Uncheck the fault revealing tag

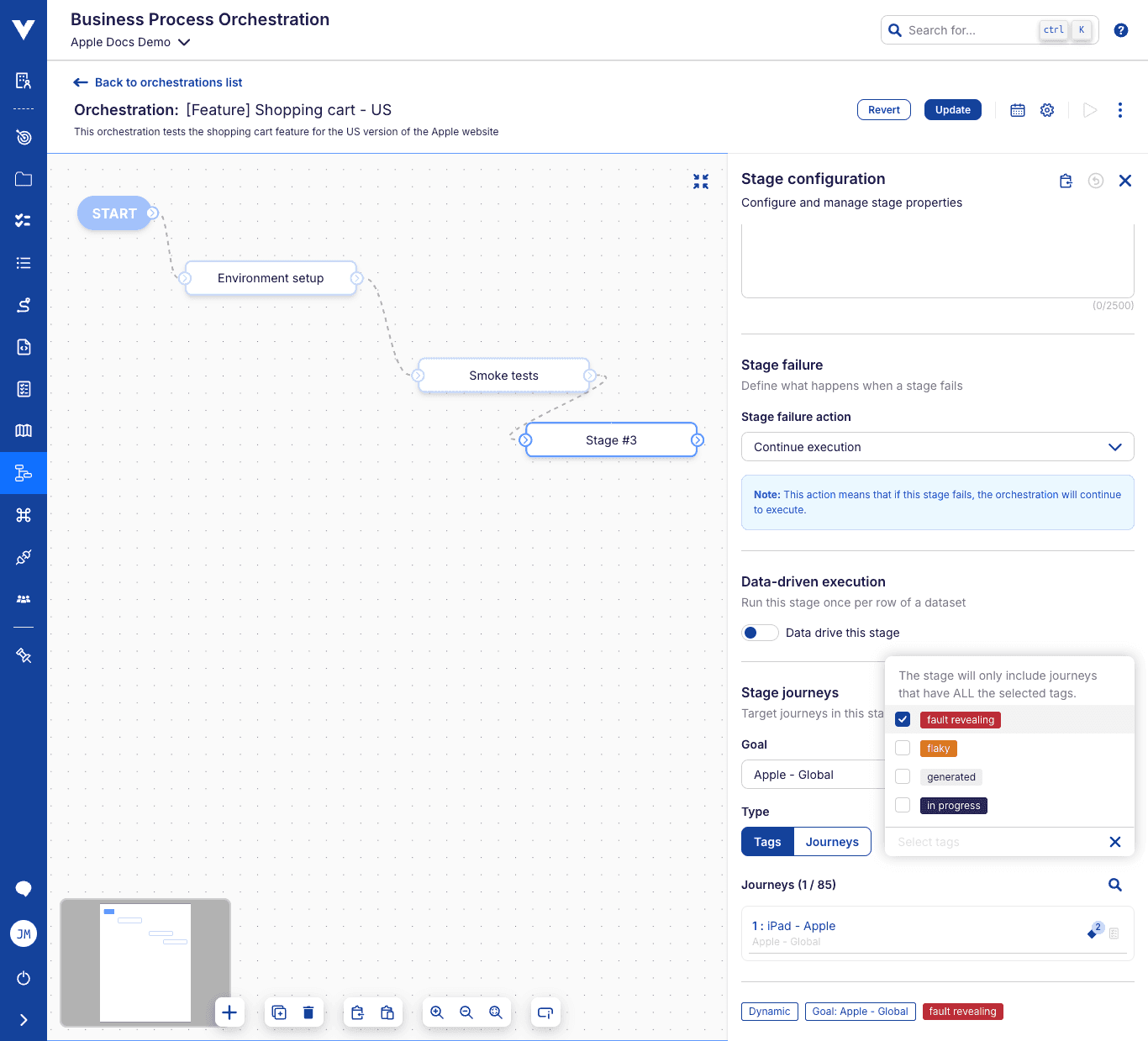pyautogui.click(x=903, y=719)
